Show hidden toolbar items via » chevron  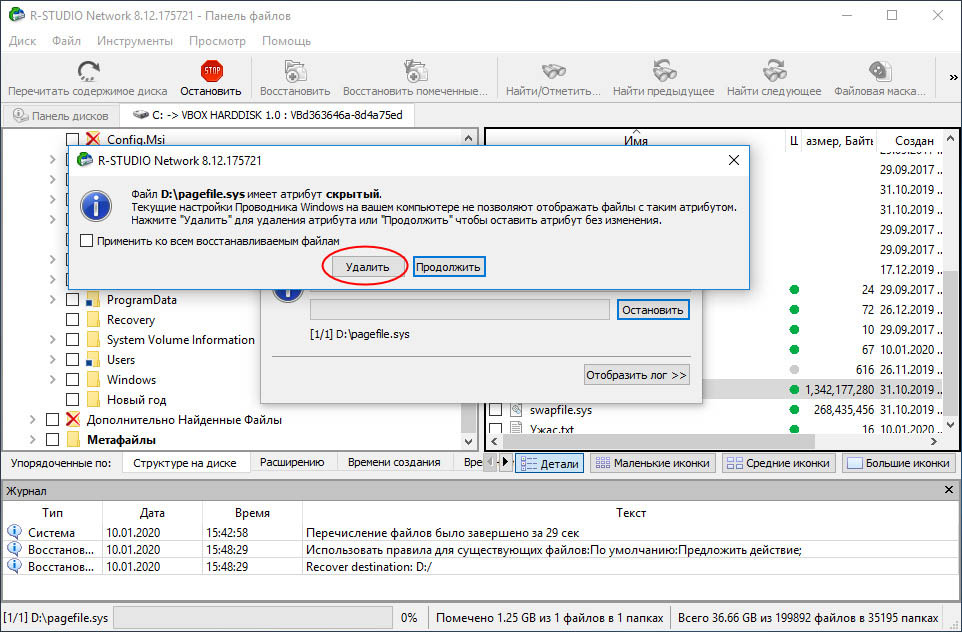coord(953,78)
